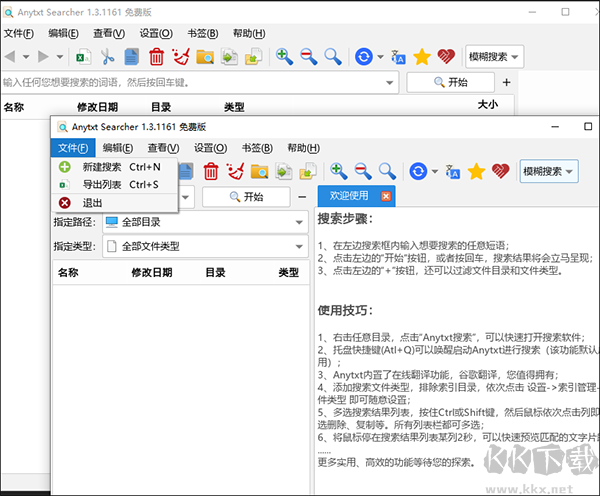Click red trash delete icon, background window

point(156,57)
